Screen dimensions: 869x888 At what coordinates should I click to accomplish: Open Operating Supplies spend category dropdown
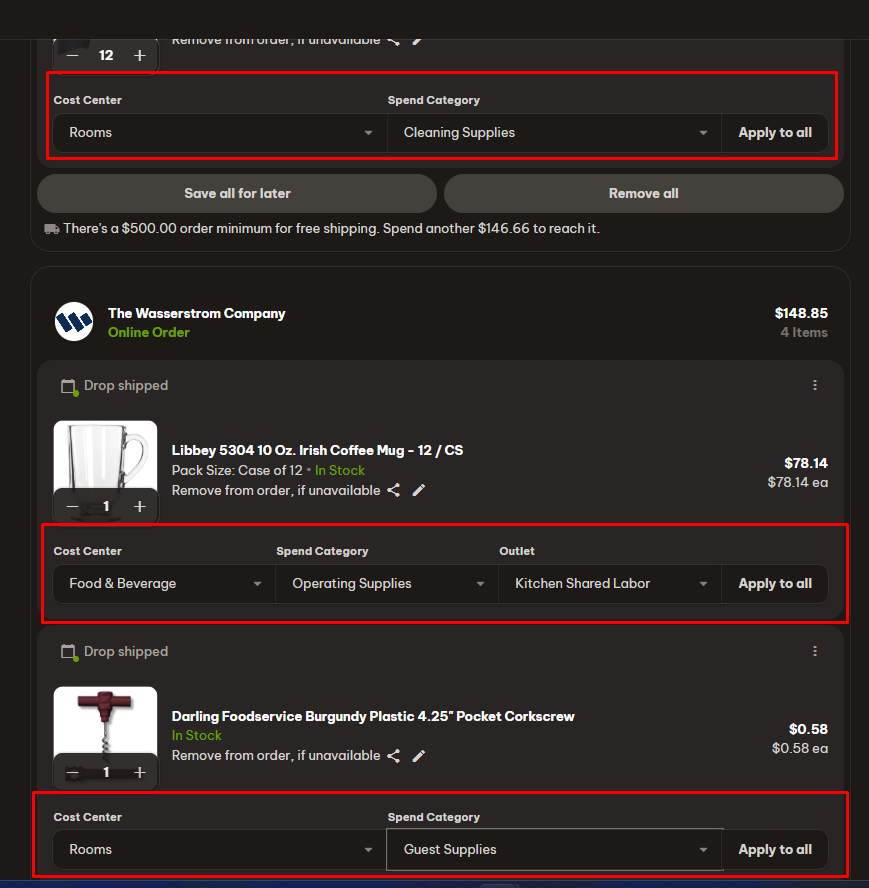(387, 584)
